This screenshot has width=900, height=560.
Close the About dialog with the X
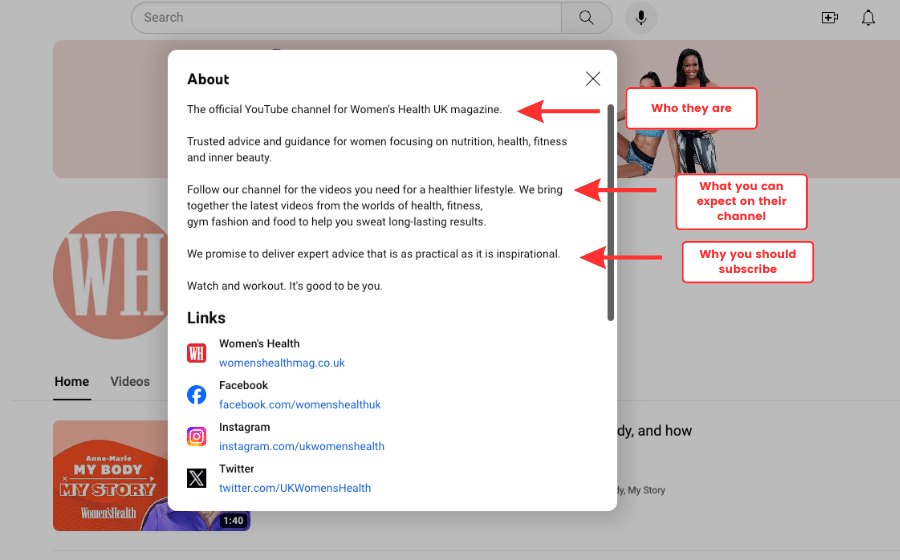point(593,79)
